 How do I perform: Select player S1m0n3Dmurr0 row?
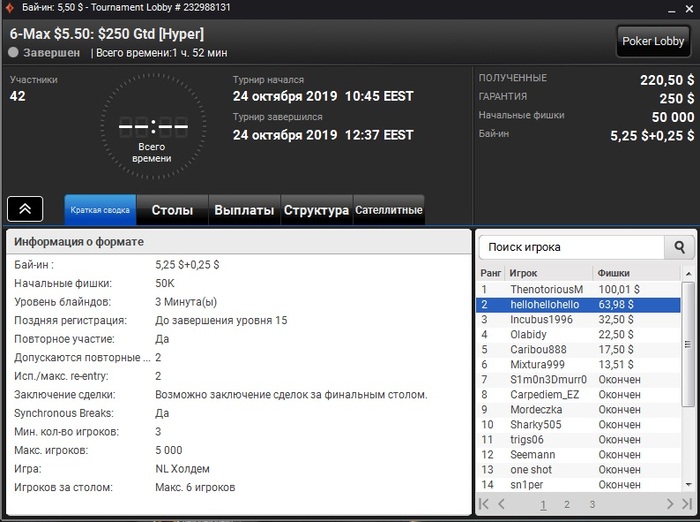point(579,380)
